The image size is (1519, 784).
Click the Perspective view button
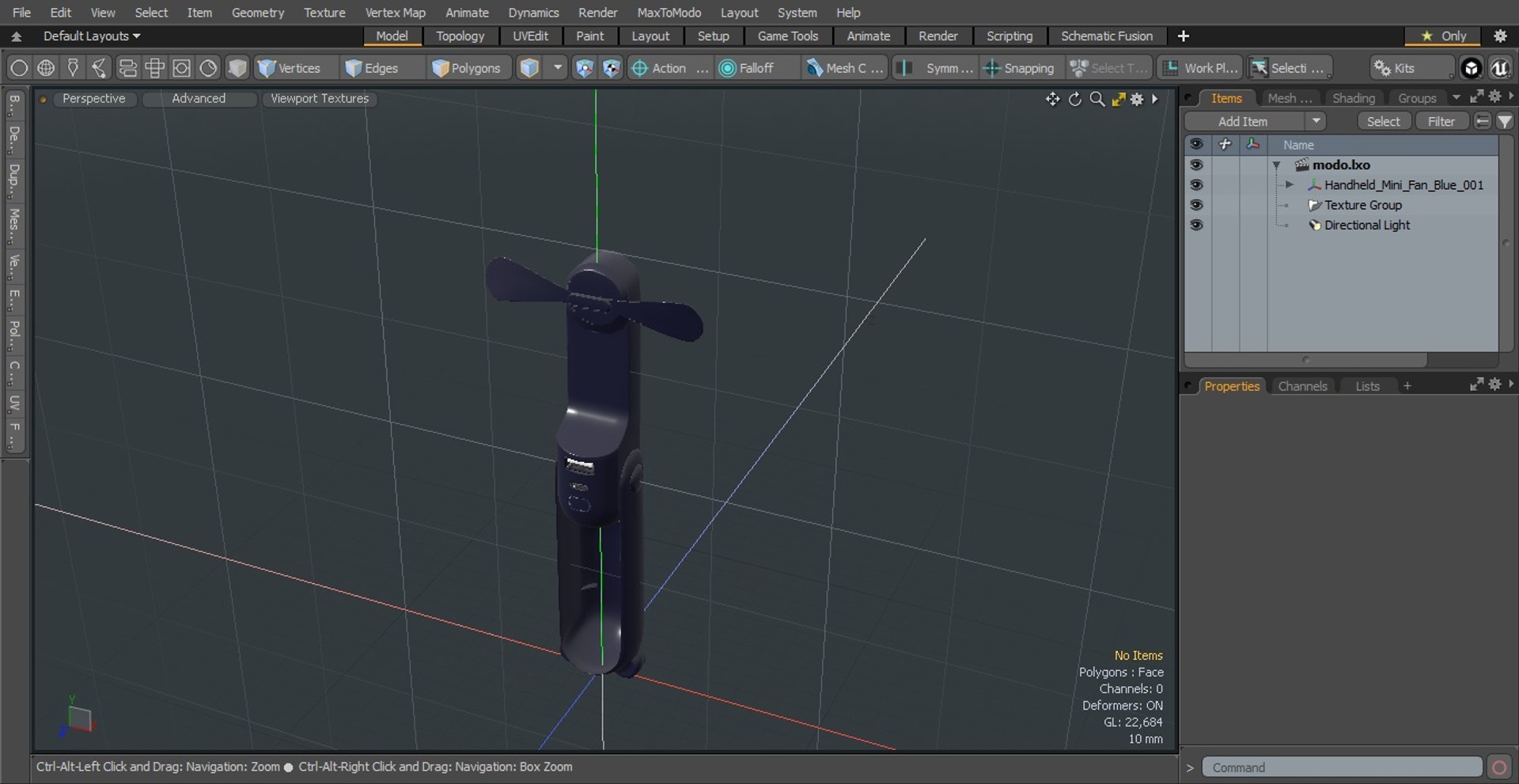(x=93, y=99)
